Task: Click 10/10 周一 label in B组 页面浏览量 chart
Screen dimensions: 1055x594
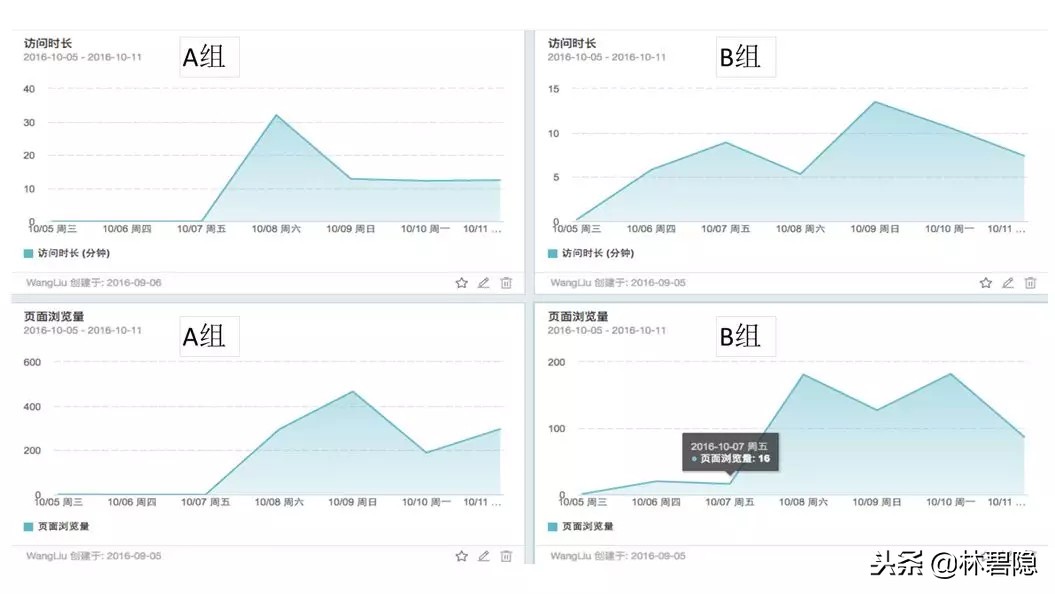Action: [950, 502]
